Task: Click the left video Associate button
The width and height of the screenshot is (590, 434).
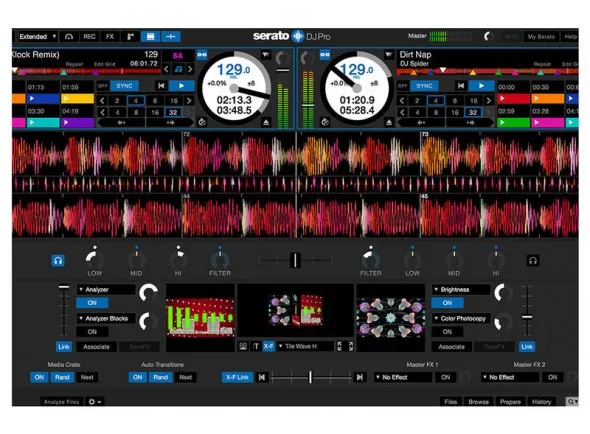Action: [x=96, y=347]
